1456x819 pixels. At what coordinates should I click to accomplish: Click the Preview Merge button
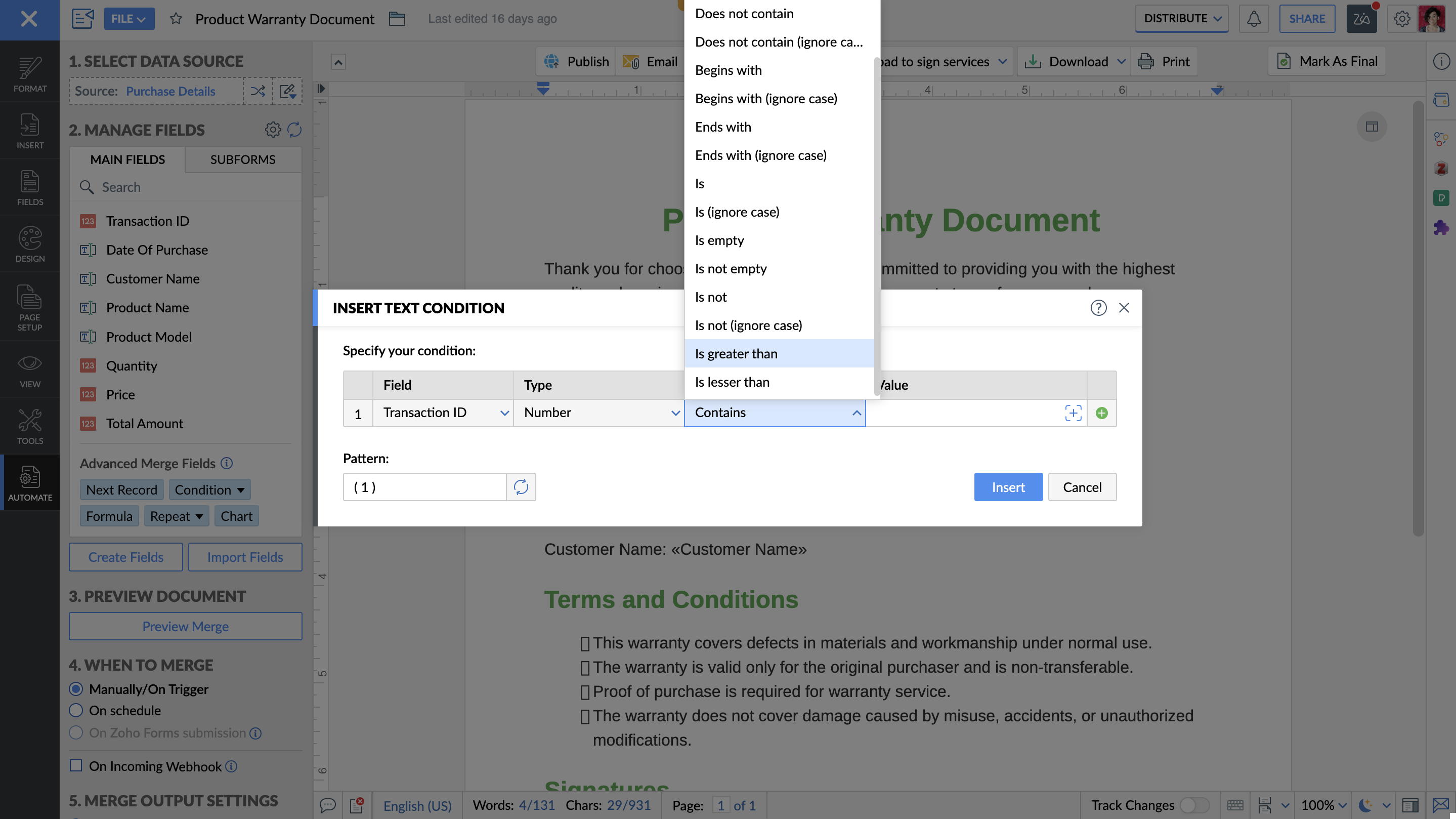[x=185, y=626]
